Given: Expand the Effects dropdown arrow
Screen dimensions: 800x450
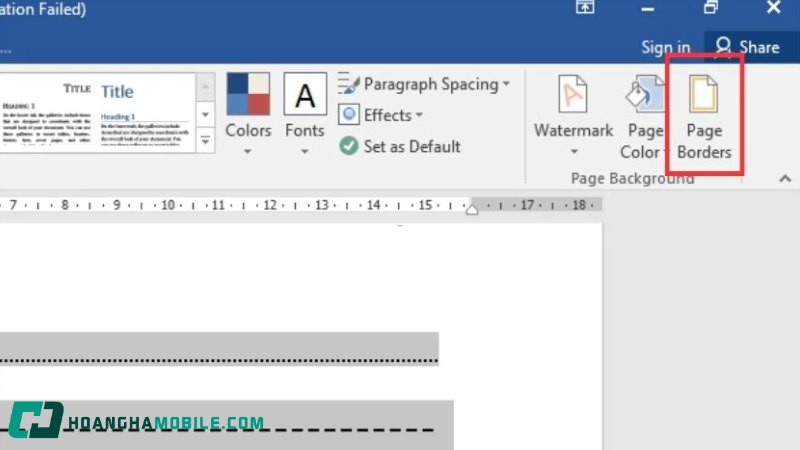Looking at the screenshot, I should [419, 115].
